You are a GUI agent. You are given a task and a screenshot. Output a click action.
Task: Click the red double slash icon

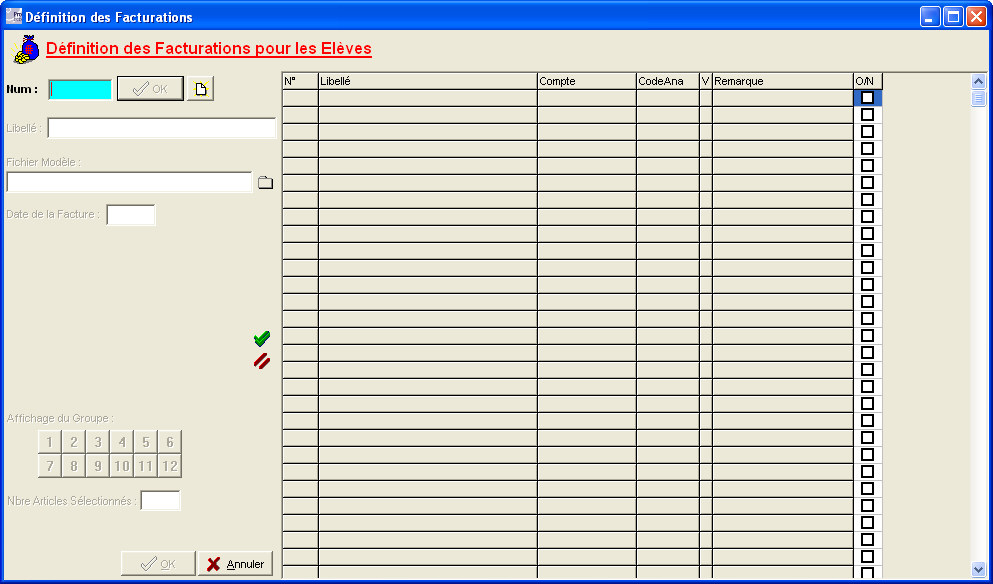[x=262, y=361]
